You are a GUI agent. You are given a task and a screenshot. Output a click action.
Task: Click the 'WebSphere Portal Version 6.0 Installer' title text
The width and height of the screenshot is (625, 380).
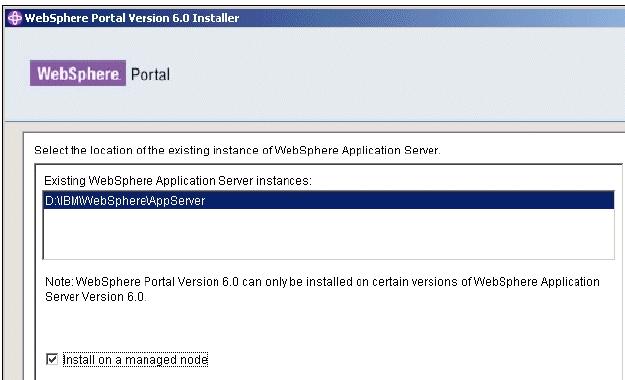point(132,18)
